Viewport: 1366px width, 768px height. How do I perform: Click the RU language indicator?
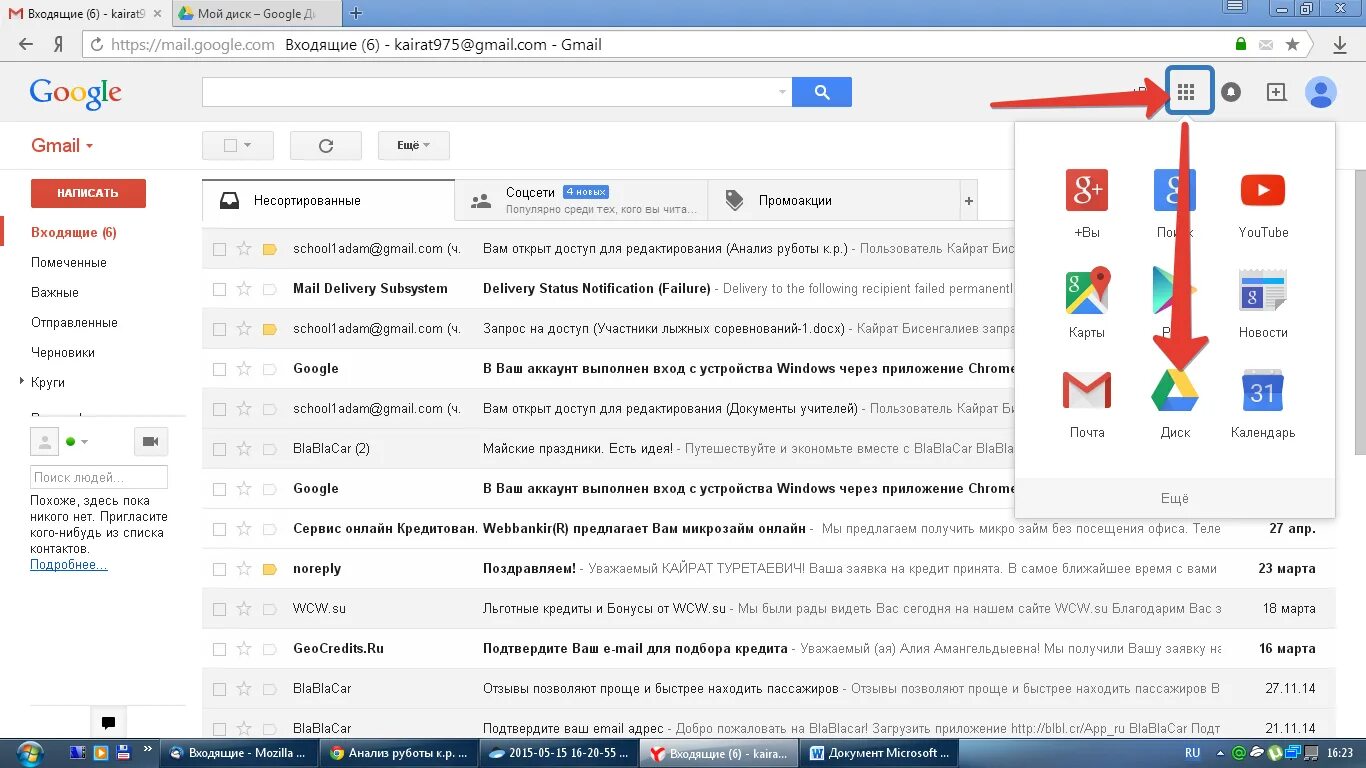click(1192, 752)
